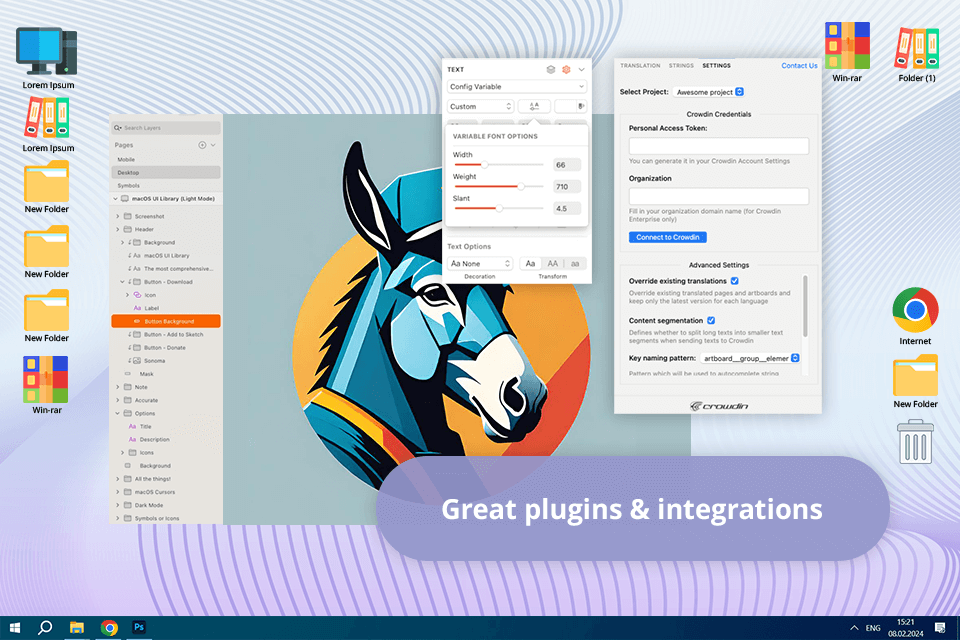Viewport: 960px width, 640px height.
Task: Toggle Content segmentation checkbox
Action: click(711, 320)
